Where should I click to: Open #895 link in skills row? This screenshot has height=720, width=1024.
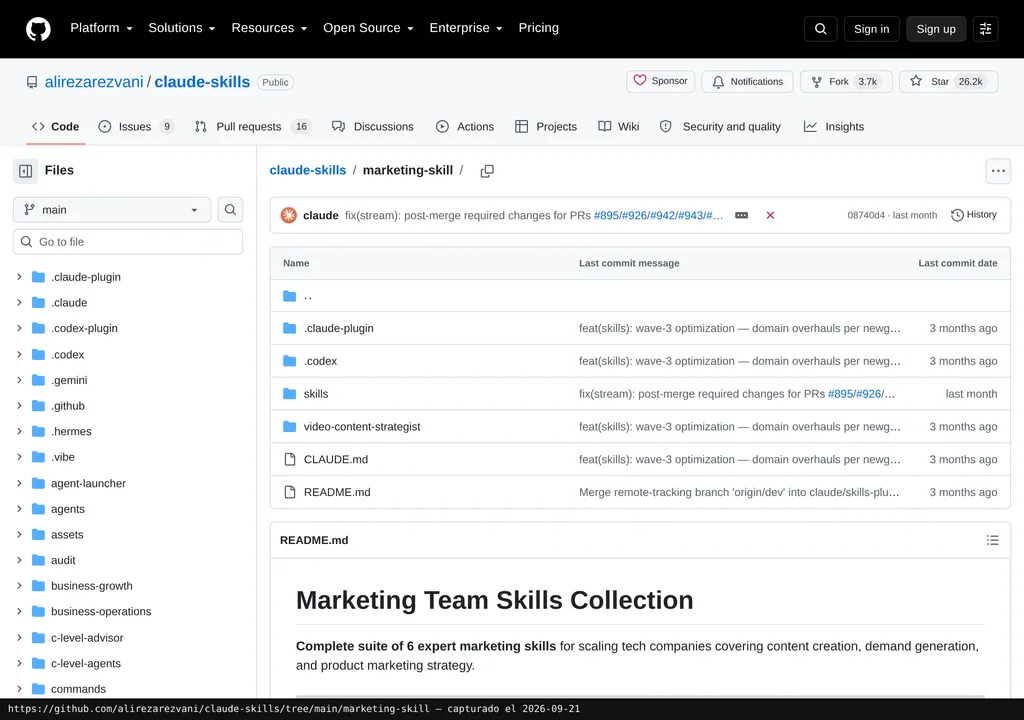click(x=840, y=394)
